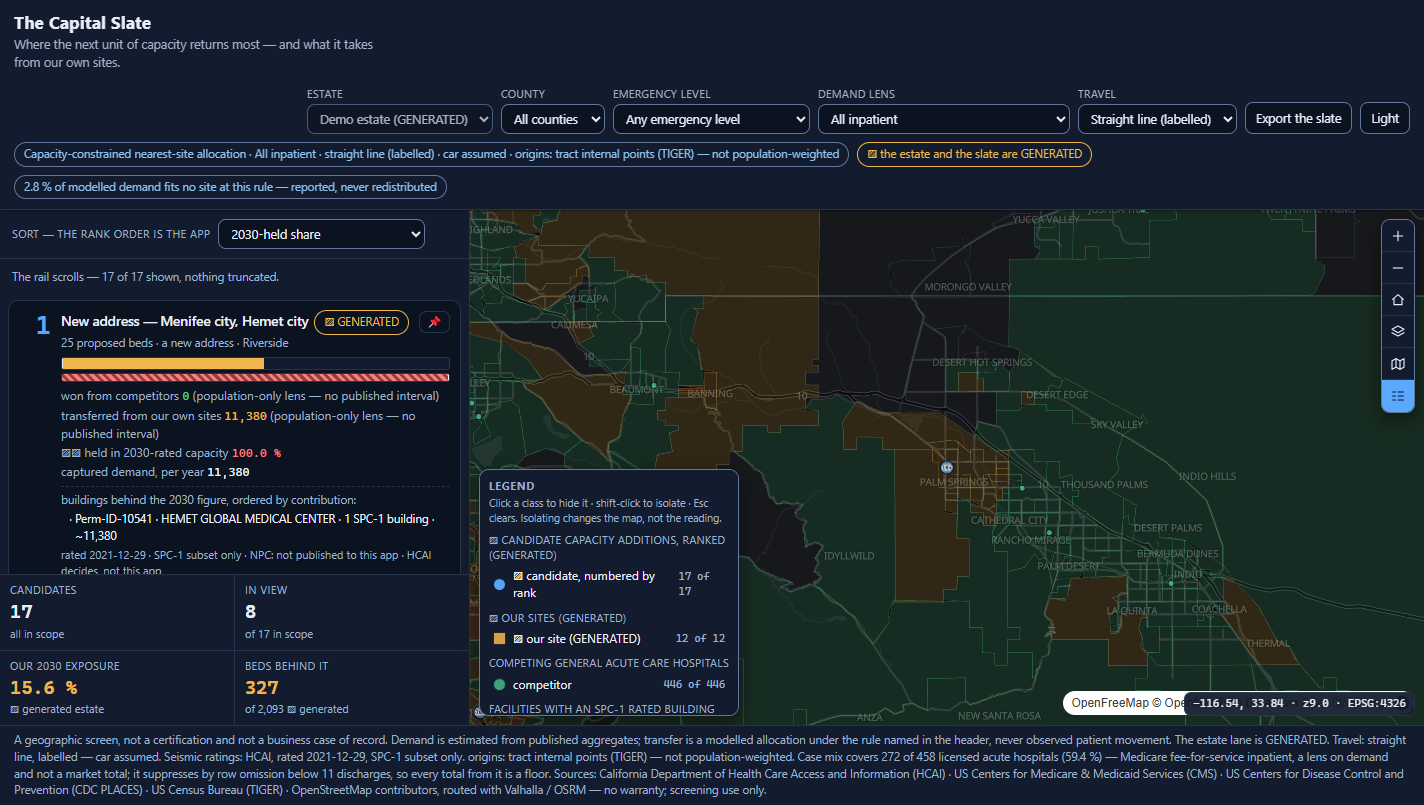Image resolution: width=1424 pixels, height=805 pixels.
Task: Expand the Demand Lens dropdown
Action: pos(943,119)
